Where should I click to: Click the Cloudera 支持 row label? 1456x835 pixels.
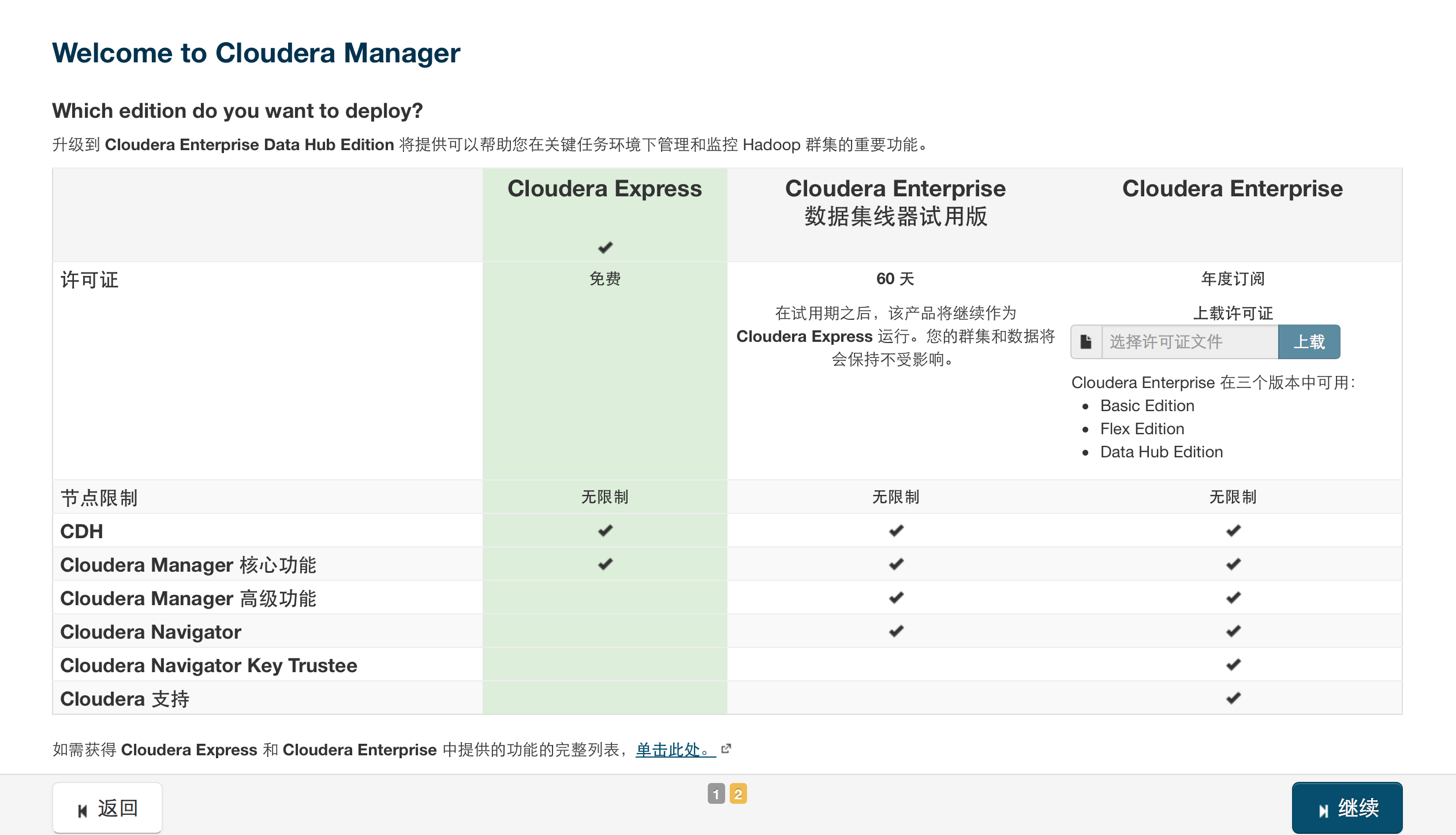pyautogui.click(x=125, y=699)
